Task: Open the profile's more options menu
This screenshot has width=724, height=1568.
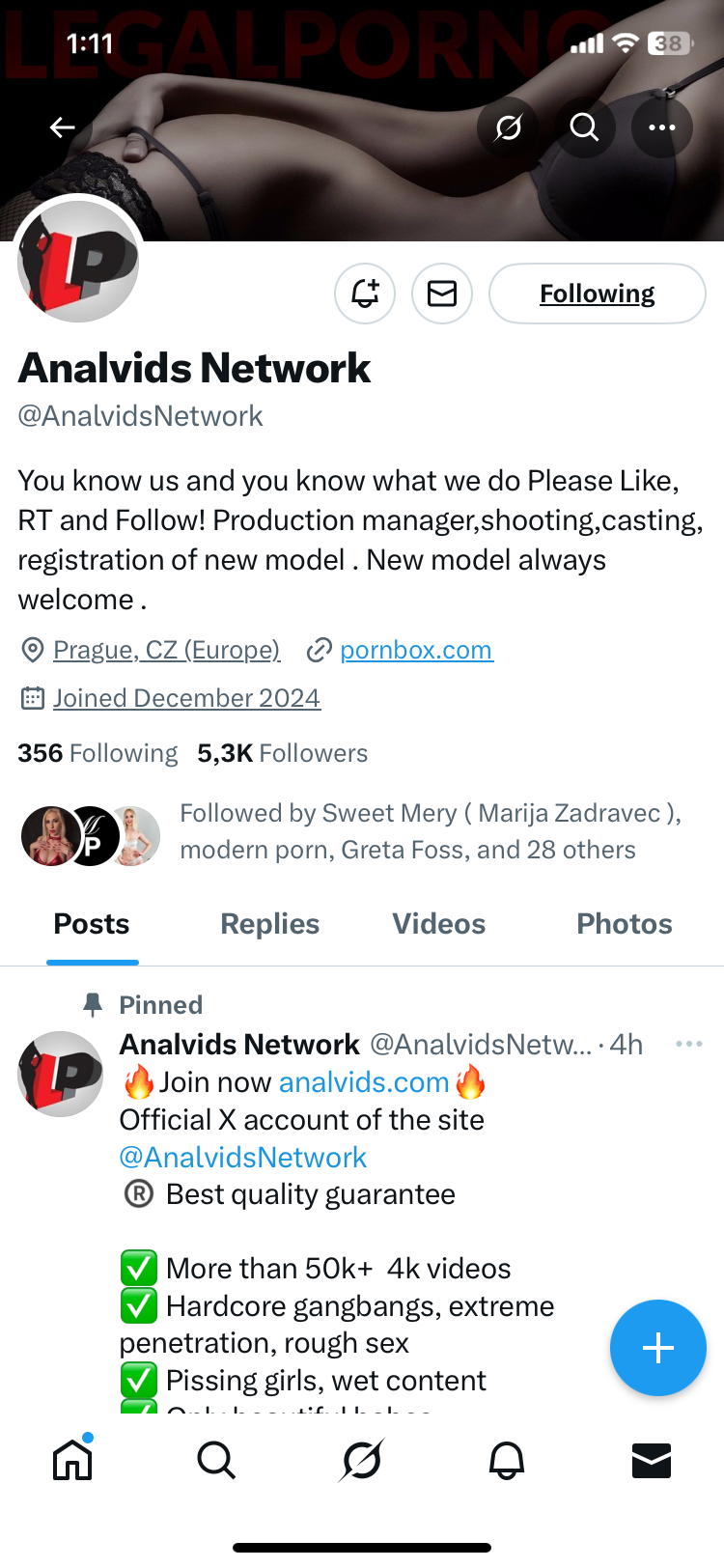Action: tap(661, 127)
